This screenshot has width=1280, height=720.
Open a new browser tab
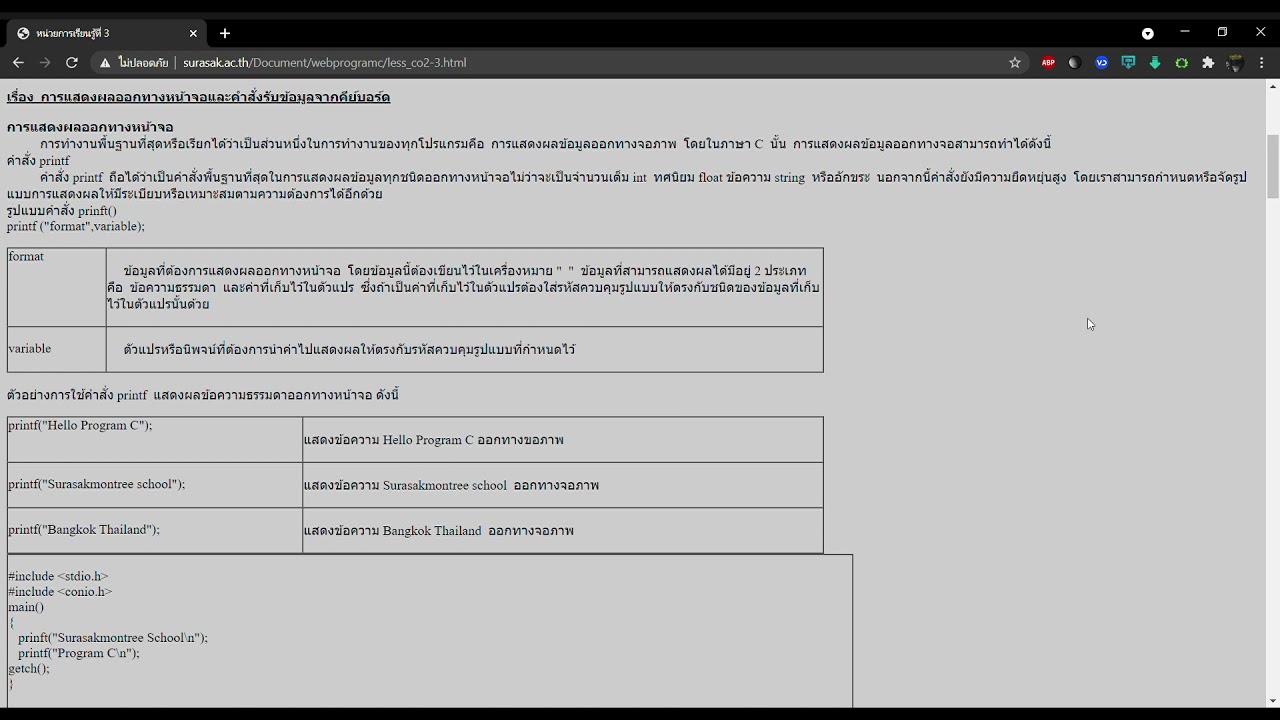pos(225,33)
